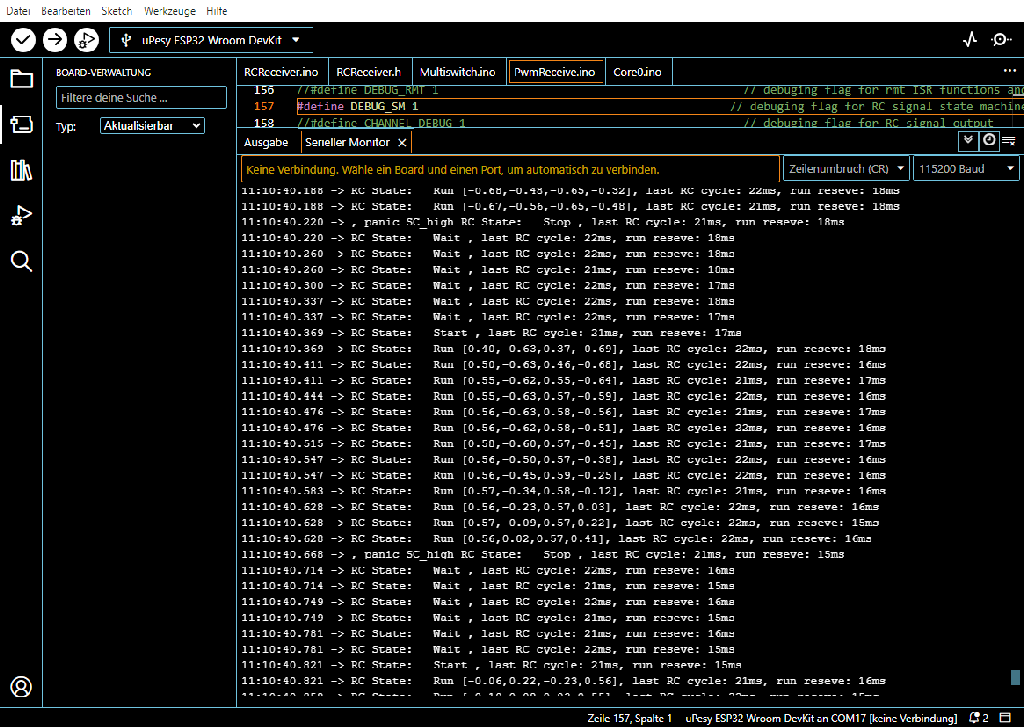Open the Search panel in sidebar

pos(21,262)
